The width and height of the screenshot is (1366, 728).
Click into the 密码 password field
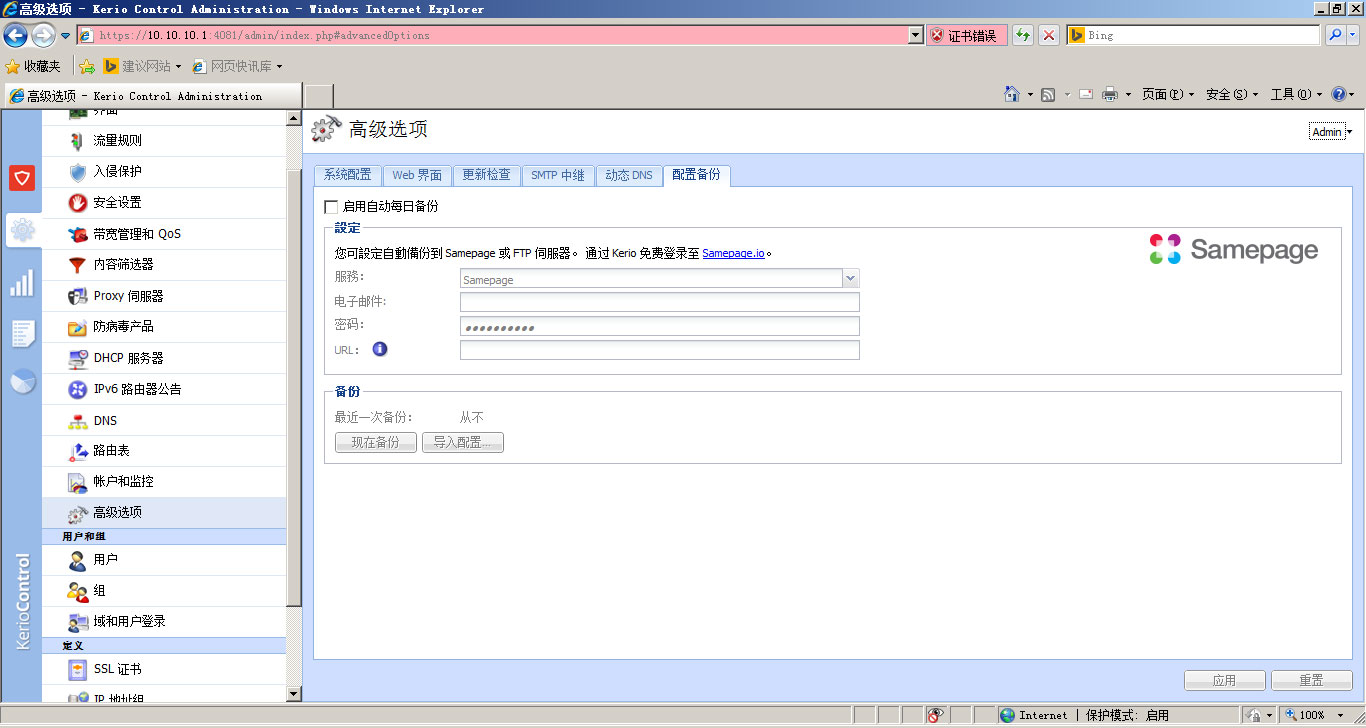click(660, 326)
